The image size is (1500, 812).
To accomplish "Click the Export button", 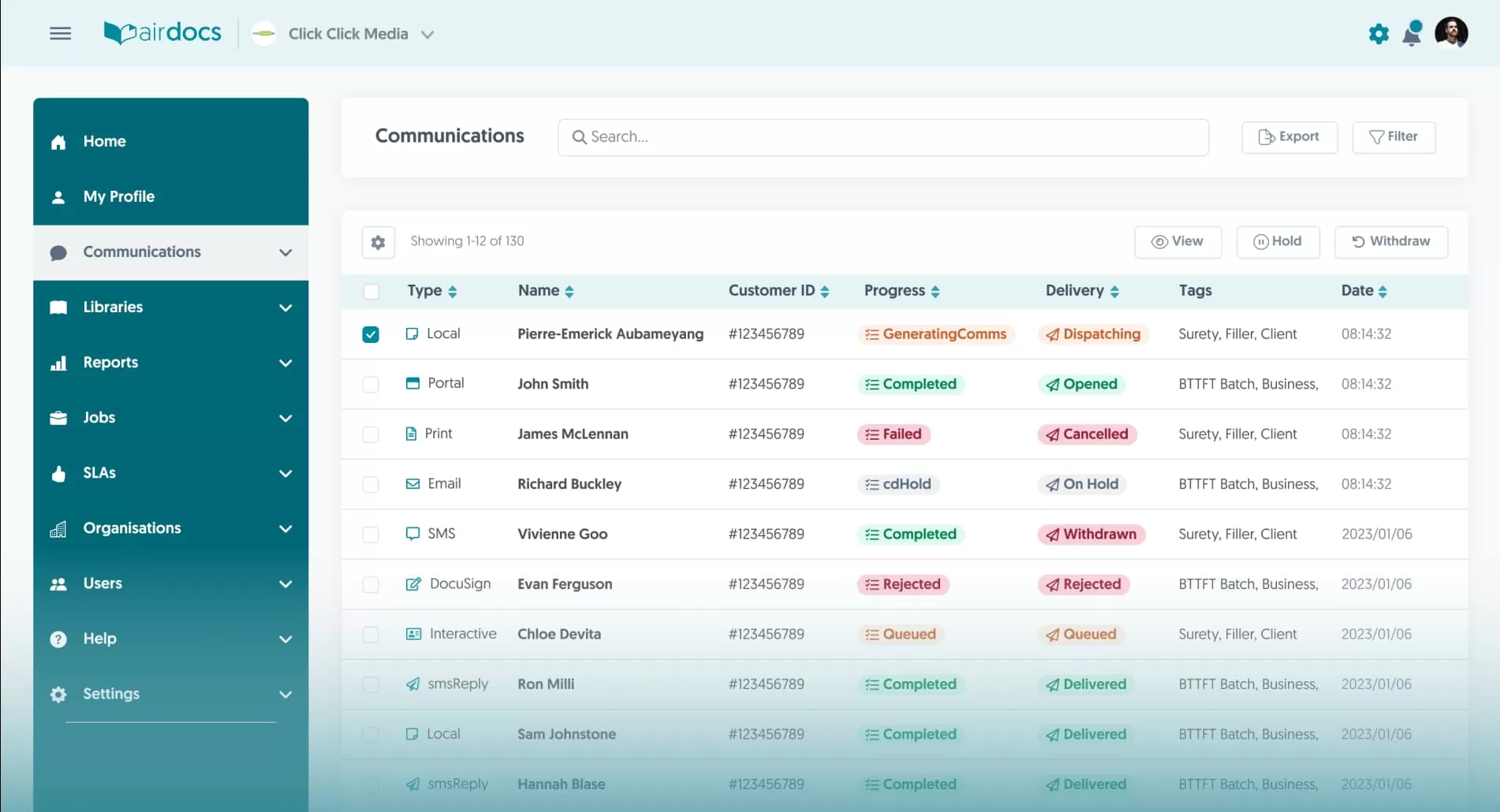I will [x=1289, y=136].
